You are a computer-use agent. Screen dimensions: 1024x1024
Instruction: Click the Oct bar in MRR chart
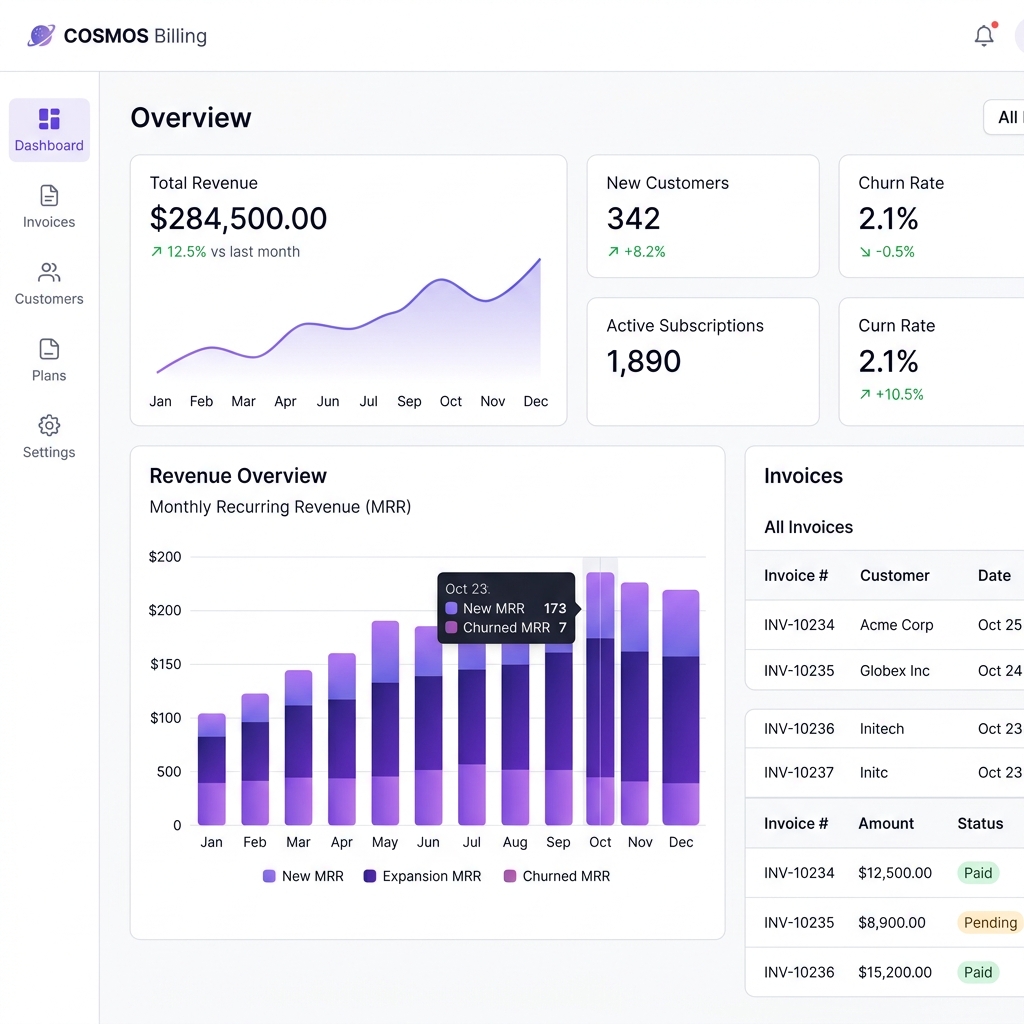(x=600, y=698)
